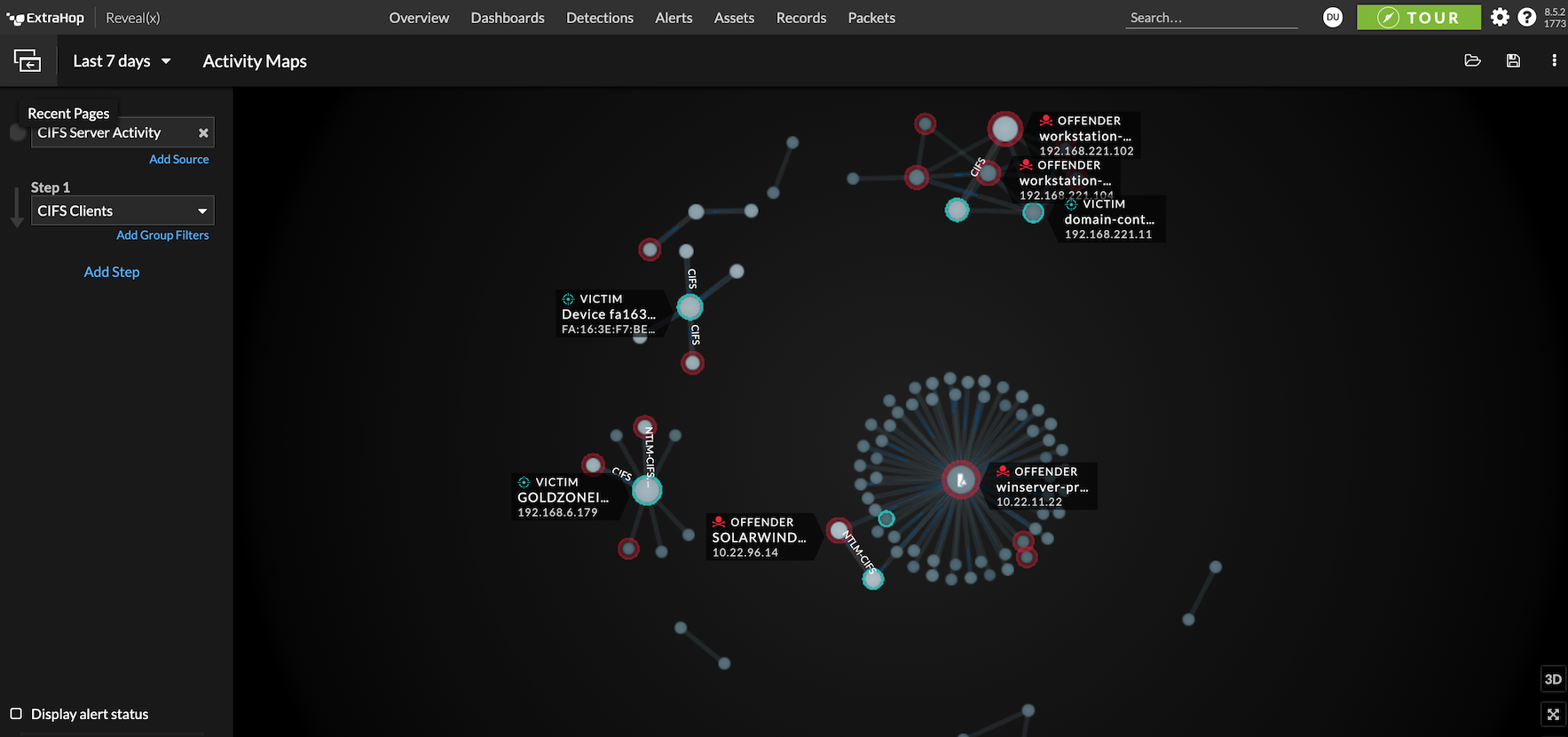The image size is (1568, 737).
Task: Open the Detections page
Action: pyautogui.click(x=600, y=18)
